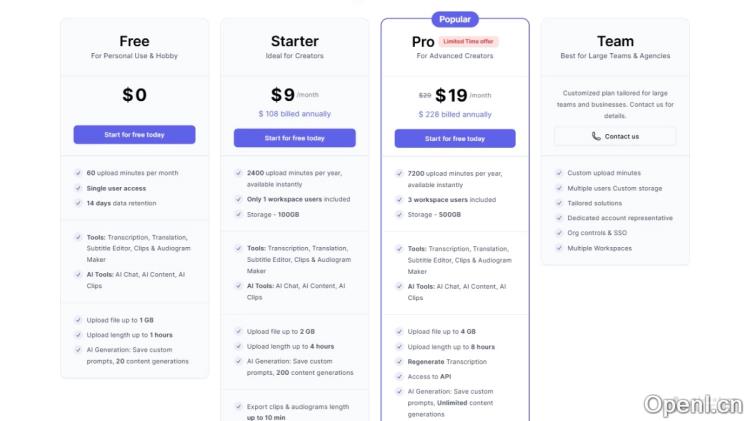This screenshot has height=421, width=750.
Task: Click checkmark beside Access to API
Action: coord(399,376)
